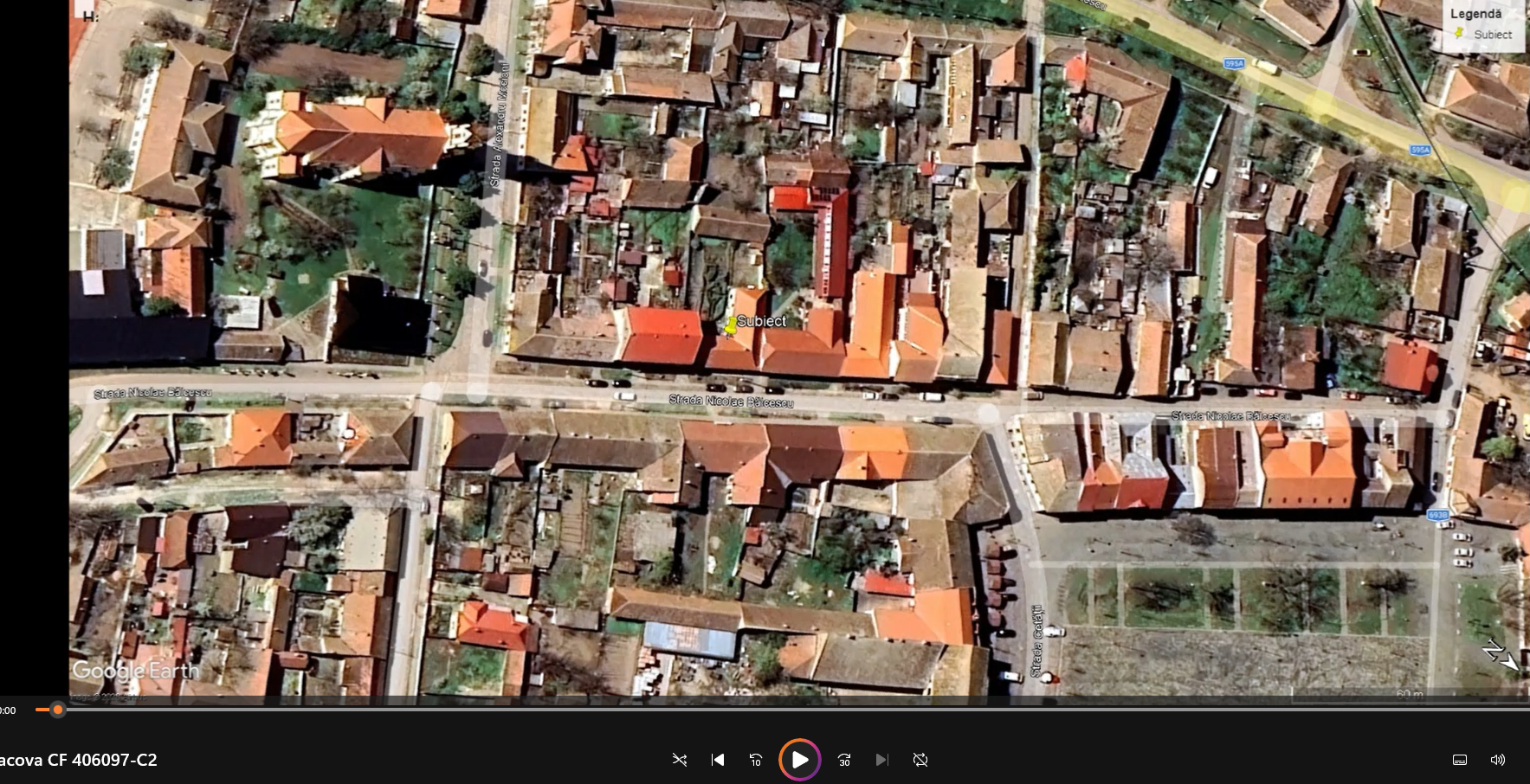Click the Google Earth watermark

pyautogui.click(x=135, y=671)
